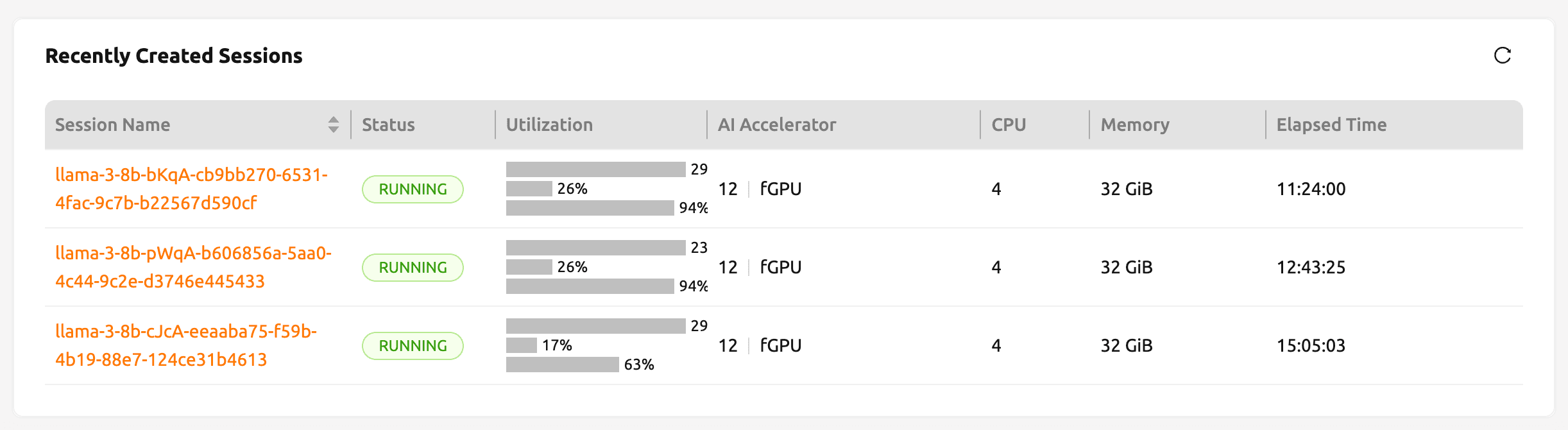Click the Utilization column header
The height and width of the screenshot is (430, 1568).
click(x=549, y=125)
